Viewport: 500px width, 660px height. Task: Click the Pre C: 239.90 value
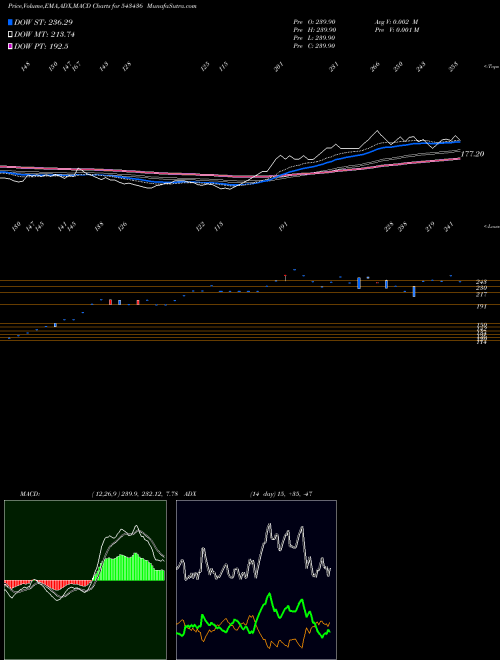point(314,46)
